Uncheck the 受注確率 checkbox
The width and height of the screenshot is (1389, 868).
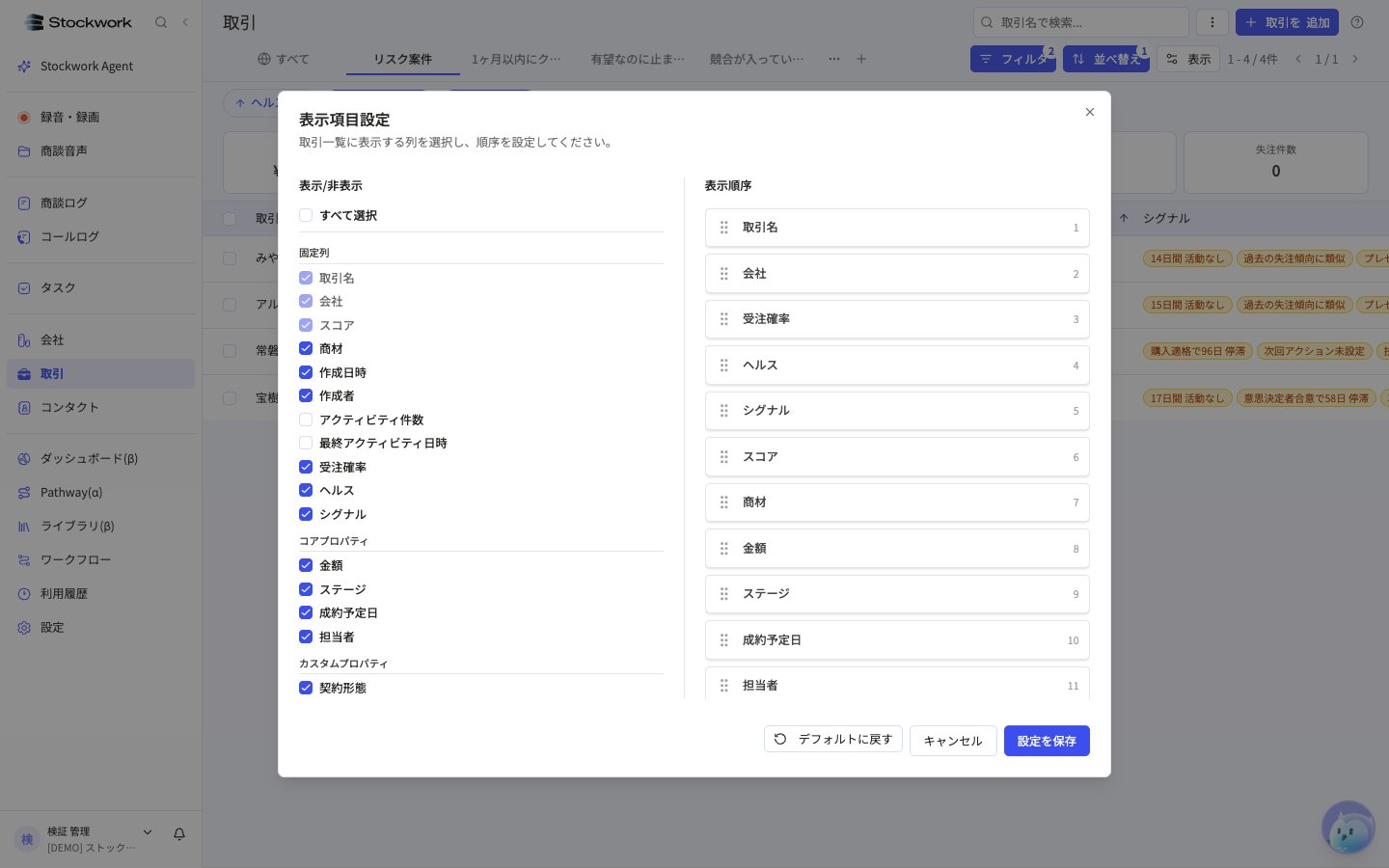click(306, 467)
